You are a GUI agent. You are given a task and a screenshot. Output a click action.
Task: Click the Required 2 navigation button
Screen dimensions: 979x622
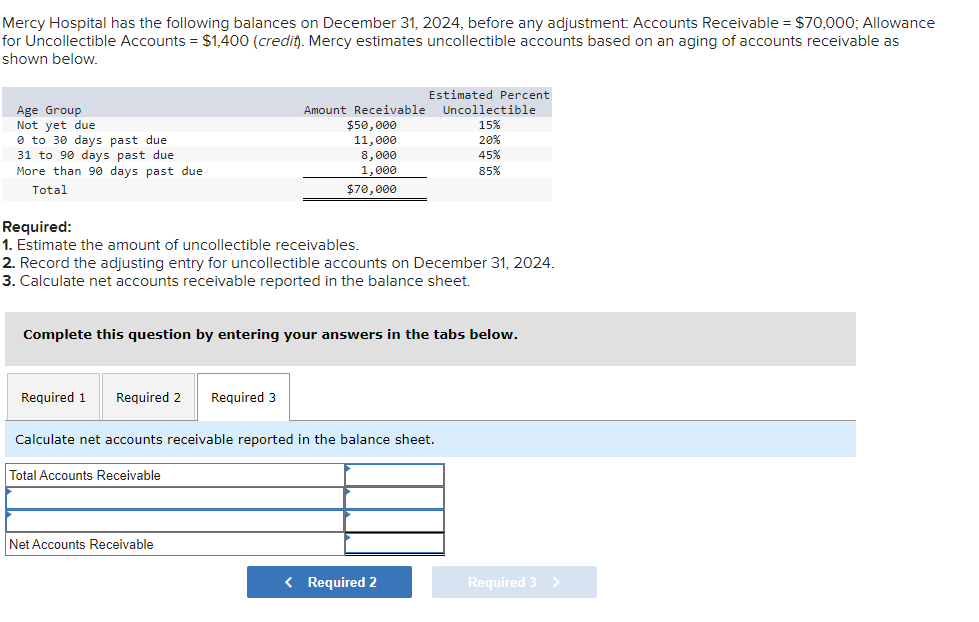[329, 581]
